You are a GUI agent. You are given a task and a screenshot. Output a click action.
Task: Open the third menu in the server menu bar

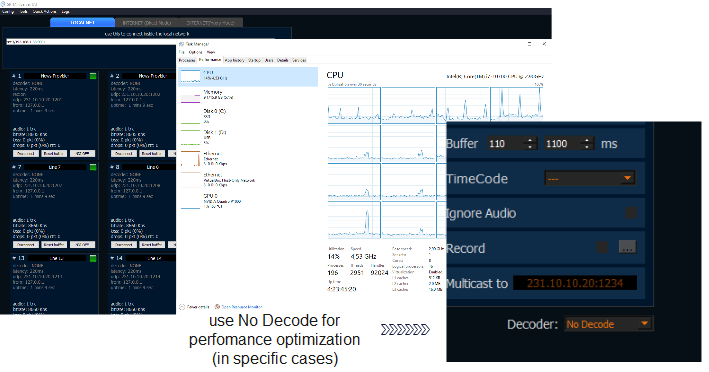tap(44, 12)
